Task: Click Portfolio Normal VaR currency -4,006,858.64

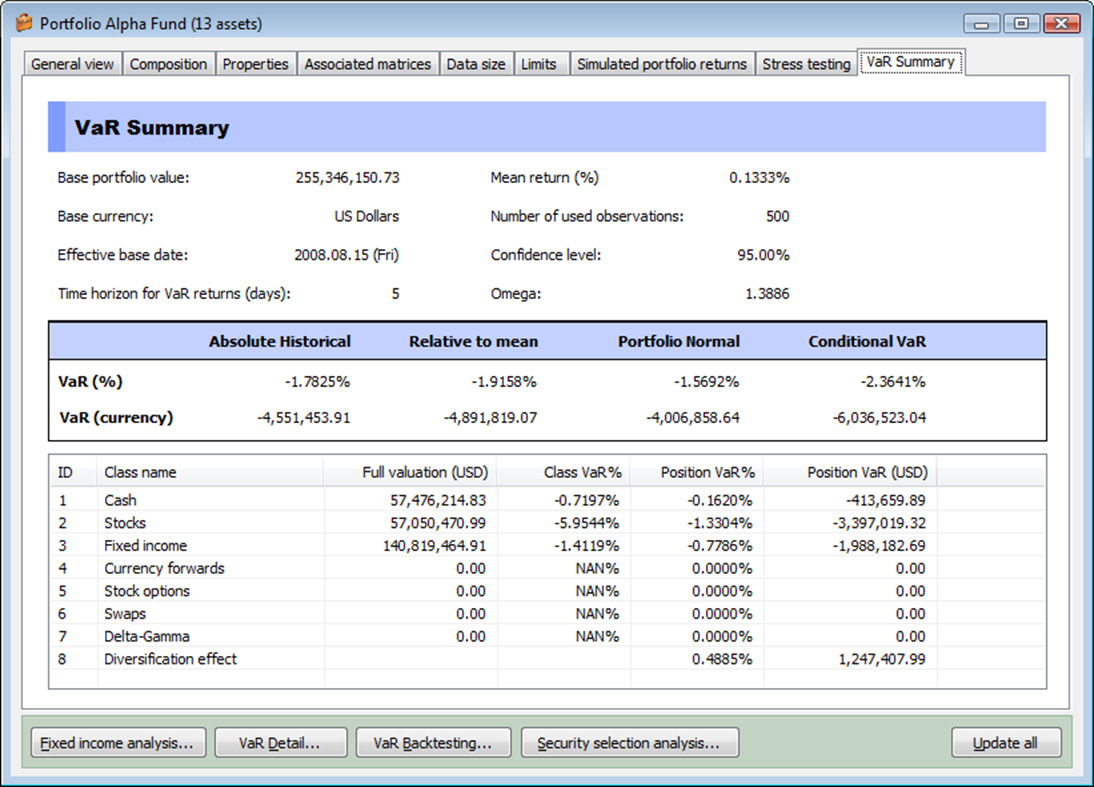Action: pos(693,418)
